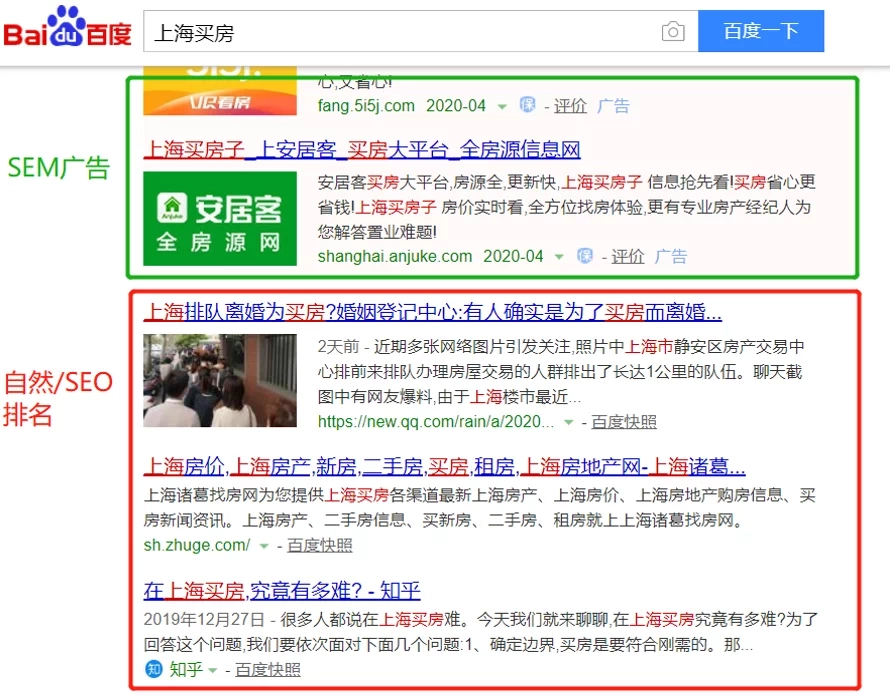
Task: Open camera image search icon
Action: (673, 31)
